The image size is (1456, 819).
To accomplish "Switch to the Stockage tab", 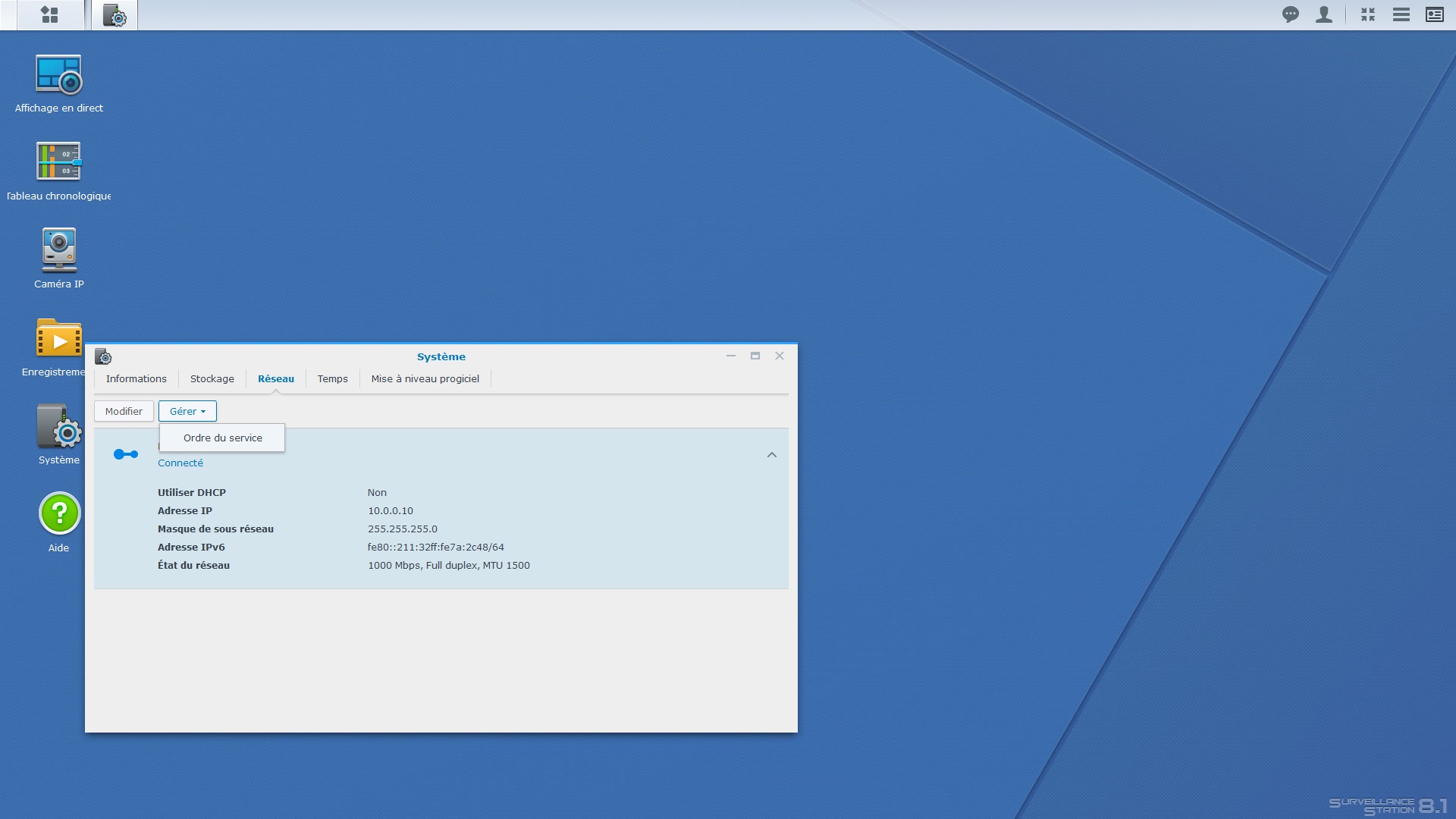I will tap(212, 378).
